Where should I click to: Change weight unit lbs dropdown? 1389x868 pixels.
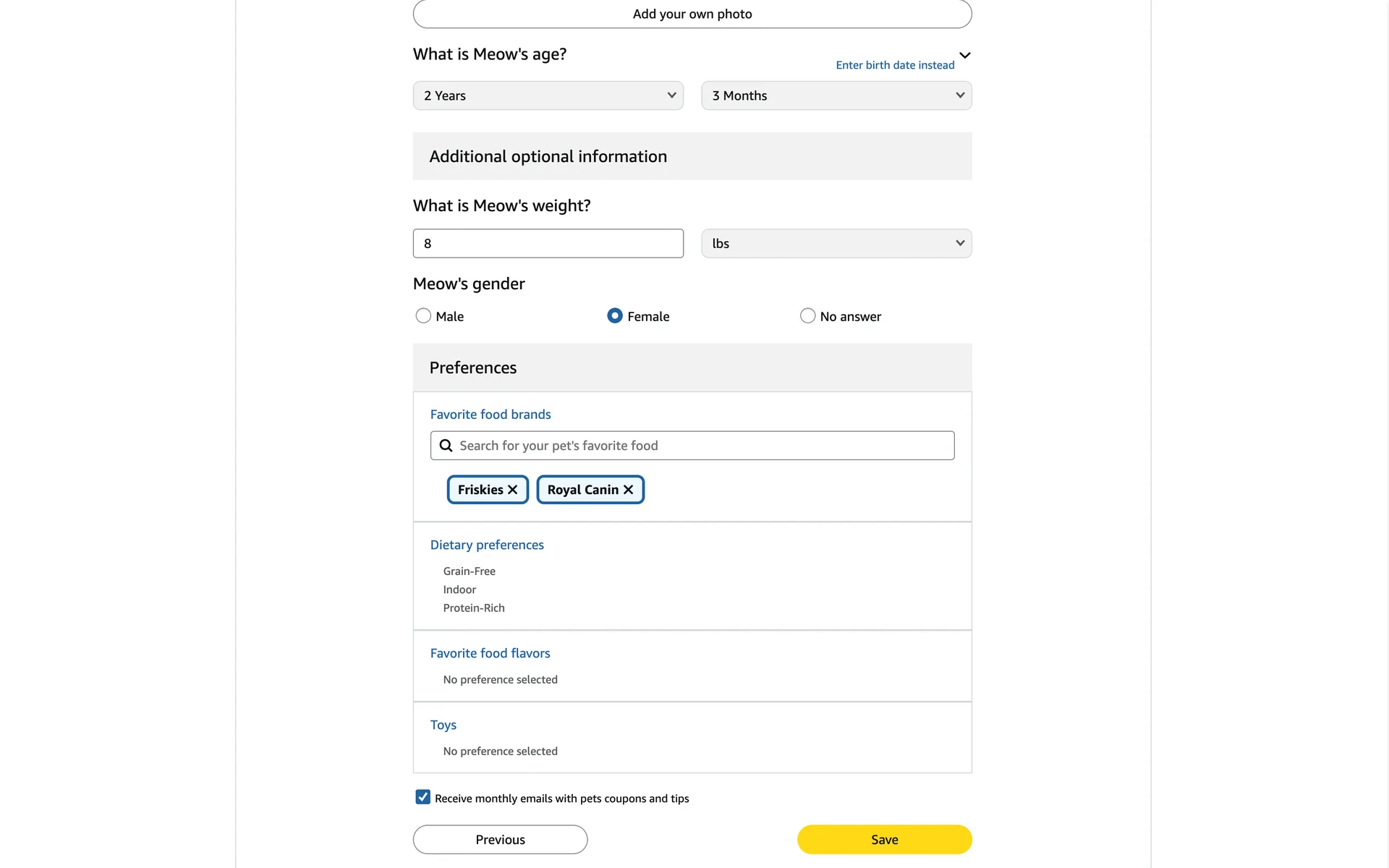(836, 243)
